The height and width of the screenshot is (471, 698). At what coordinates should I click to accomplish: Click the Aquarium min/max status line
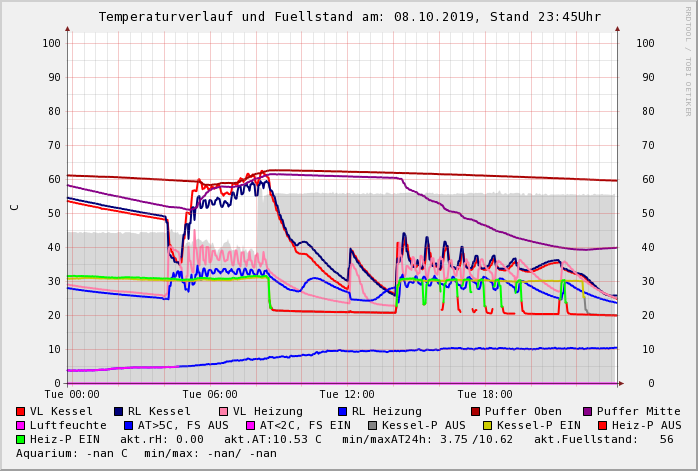coord(148,453)
